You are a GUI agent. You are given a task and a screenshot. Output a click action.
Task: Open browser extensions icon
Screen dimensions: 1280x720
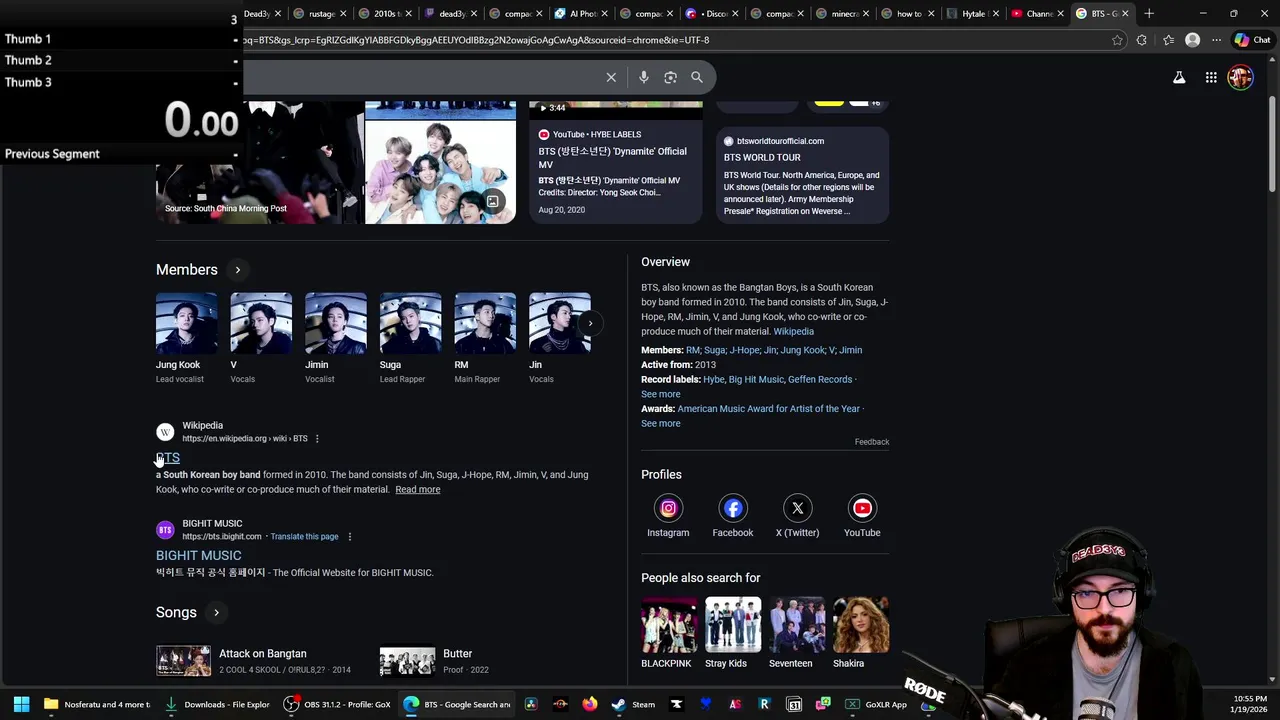1142,40
